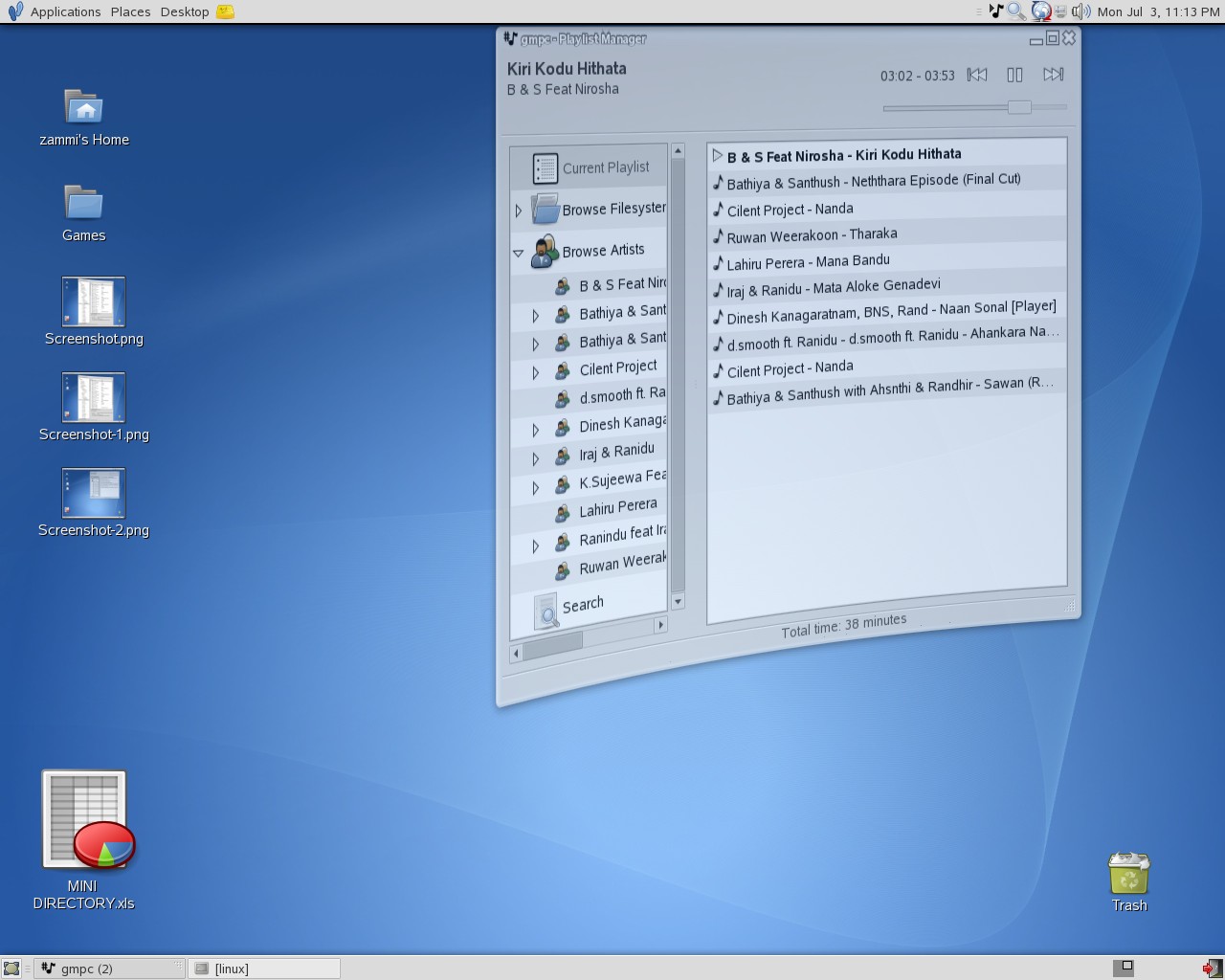1225x980 pixels.
Task: Select d.smooth ft. Ranidu artist in sidebar
Action: [622, 395]
